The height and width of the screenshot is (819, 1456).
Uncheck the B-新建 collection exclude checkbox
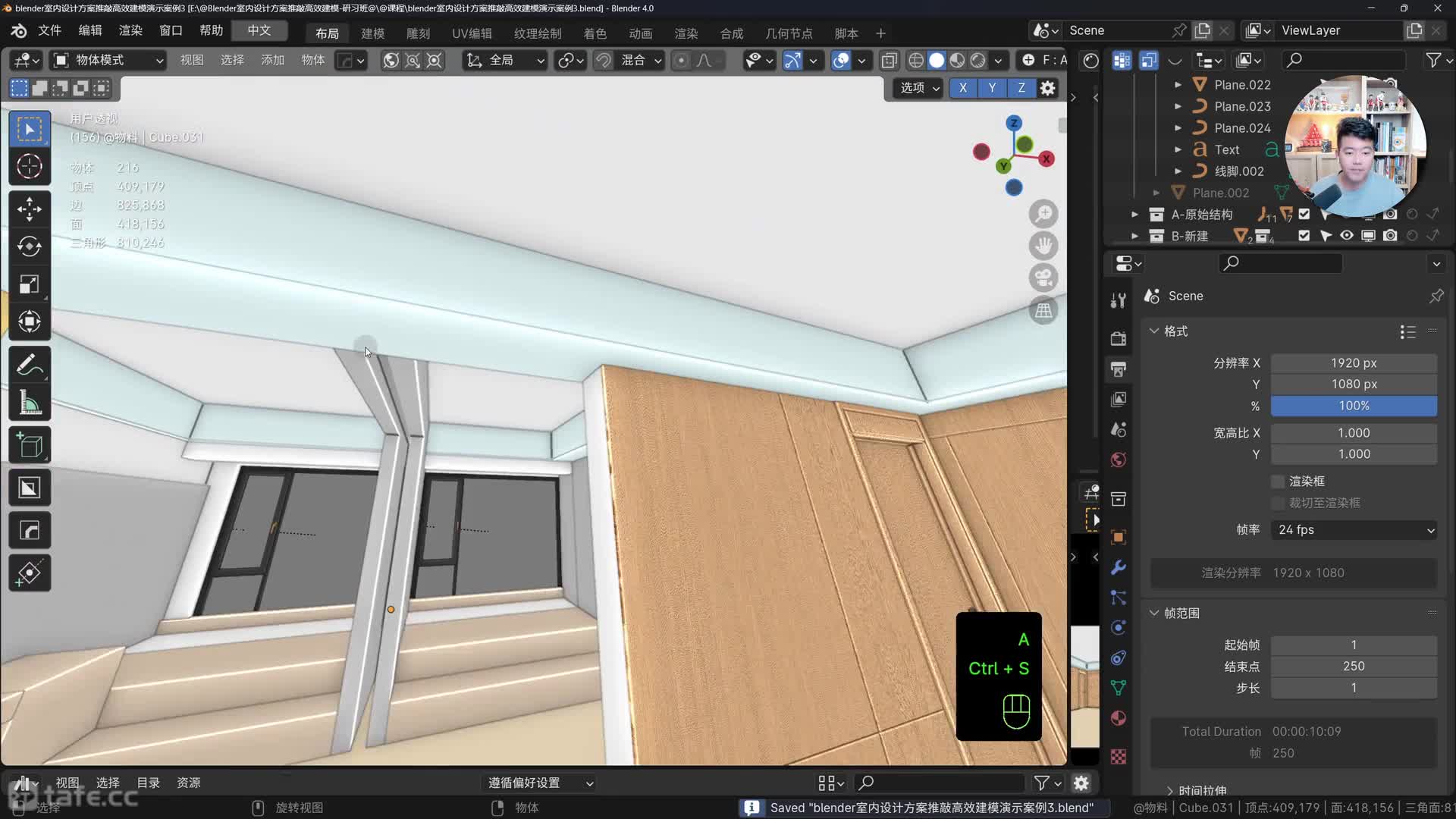click(1304, 236)
